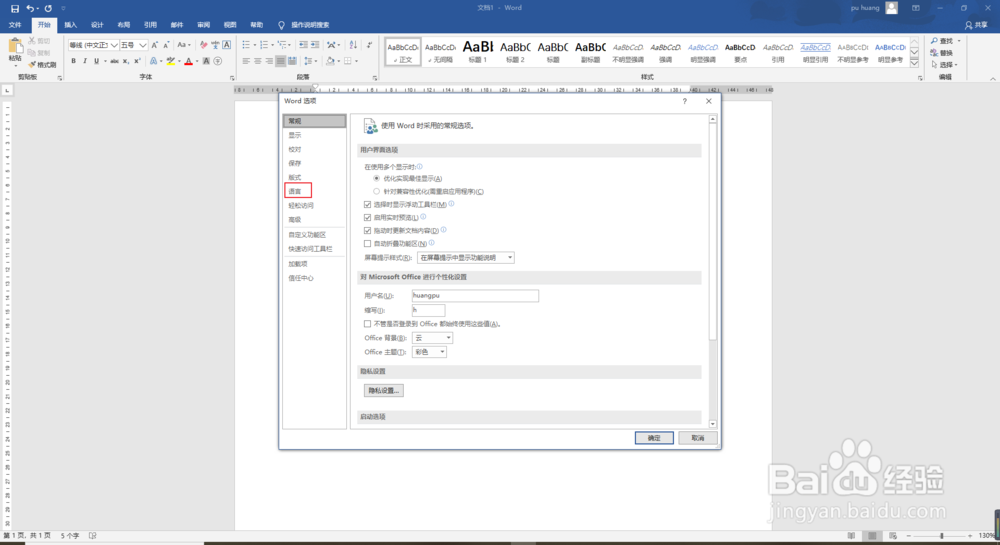Click the red font color swatch
Image resolution: width=1000 pixels, height=545 pixels.
coord(188,61)
